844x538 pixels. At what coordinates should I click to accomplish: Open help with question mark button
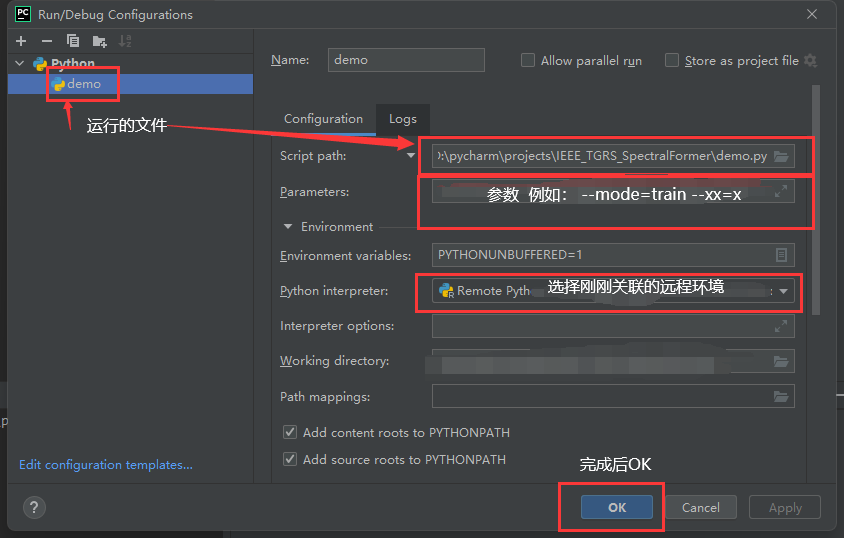point(34,507)
